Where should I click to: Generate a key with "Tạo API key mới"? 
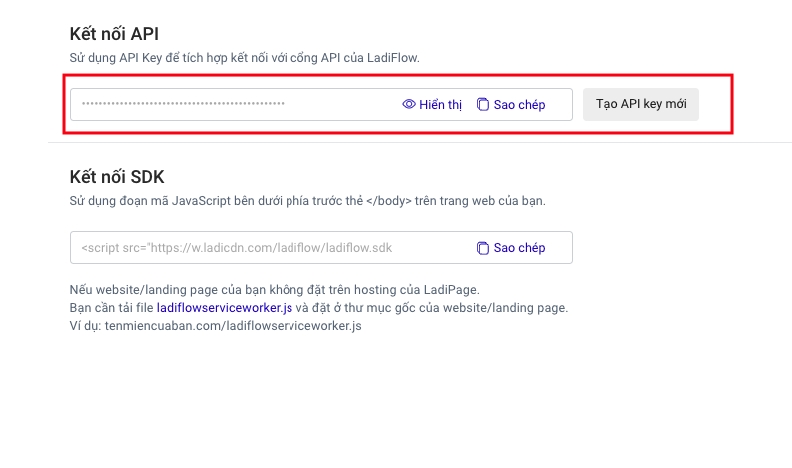click(641, 104)
